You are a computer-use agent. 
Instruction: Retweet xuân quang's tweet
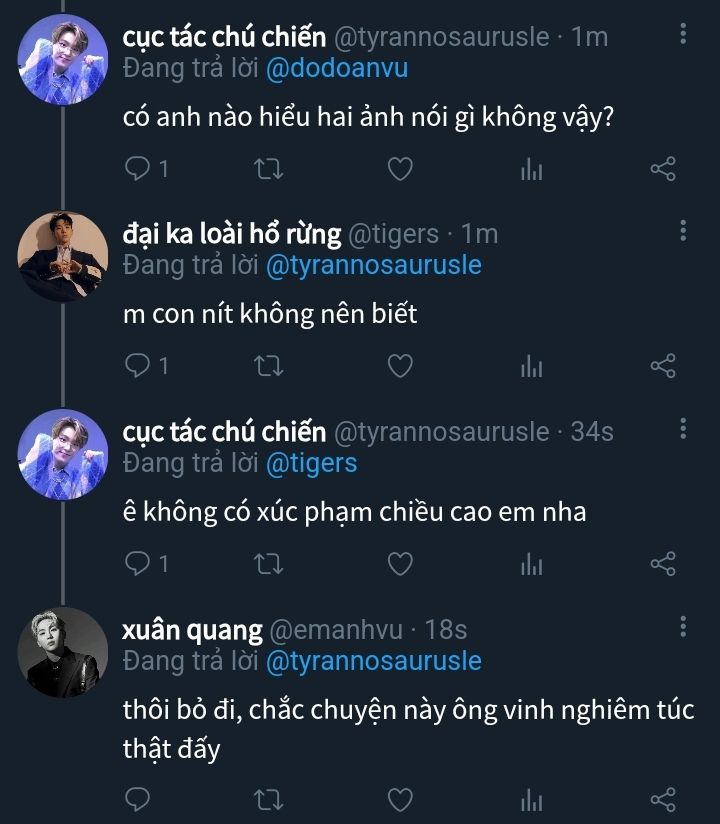click(269, 800)
